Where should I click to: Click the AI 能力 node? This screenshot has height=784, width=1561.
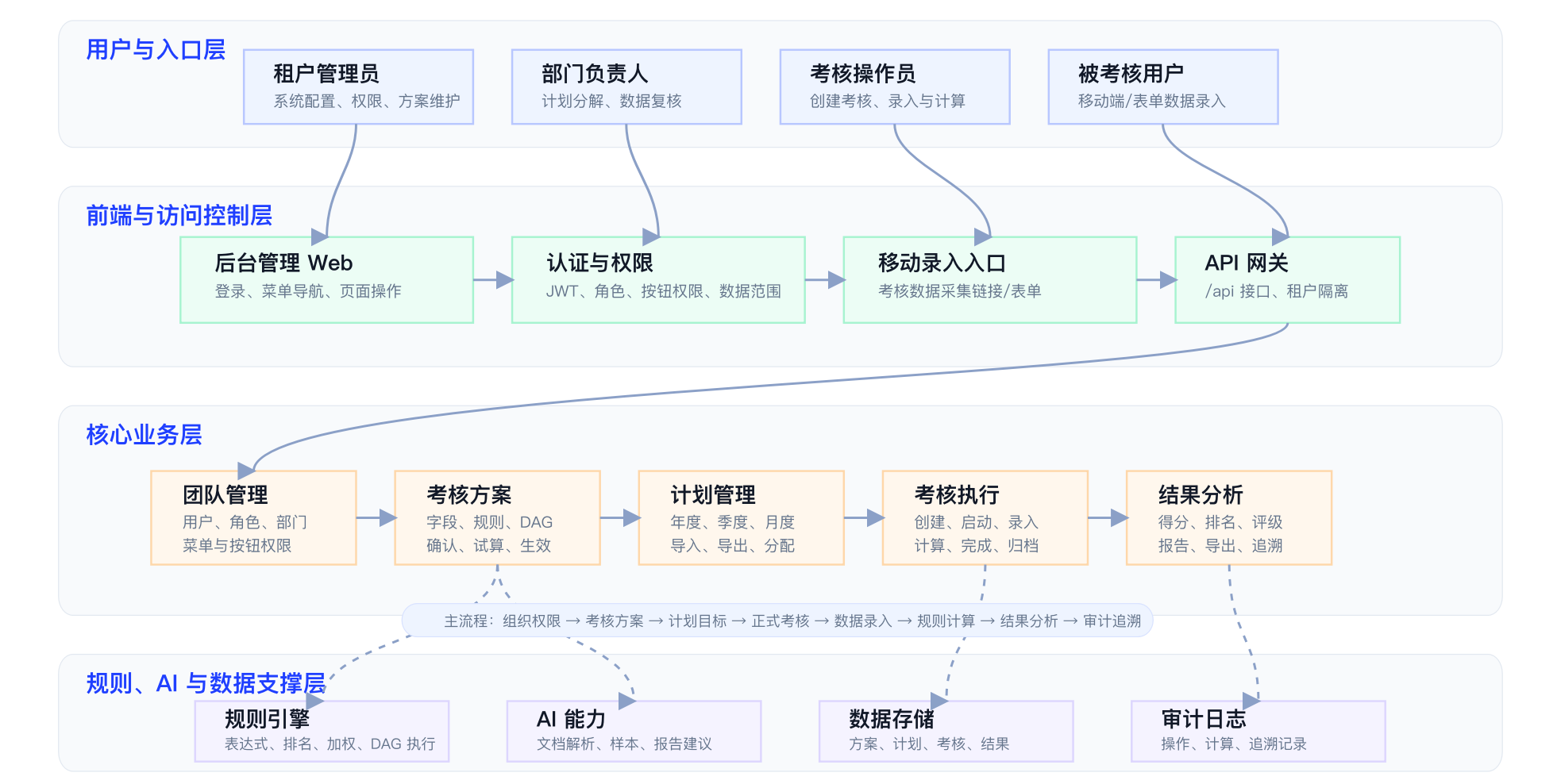pyautogui.click(x=634, y=731)
